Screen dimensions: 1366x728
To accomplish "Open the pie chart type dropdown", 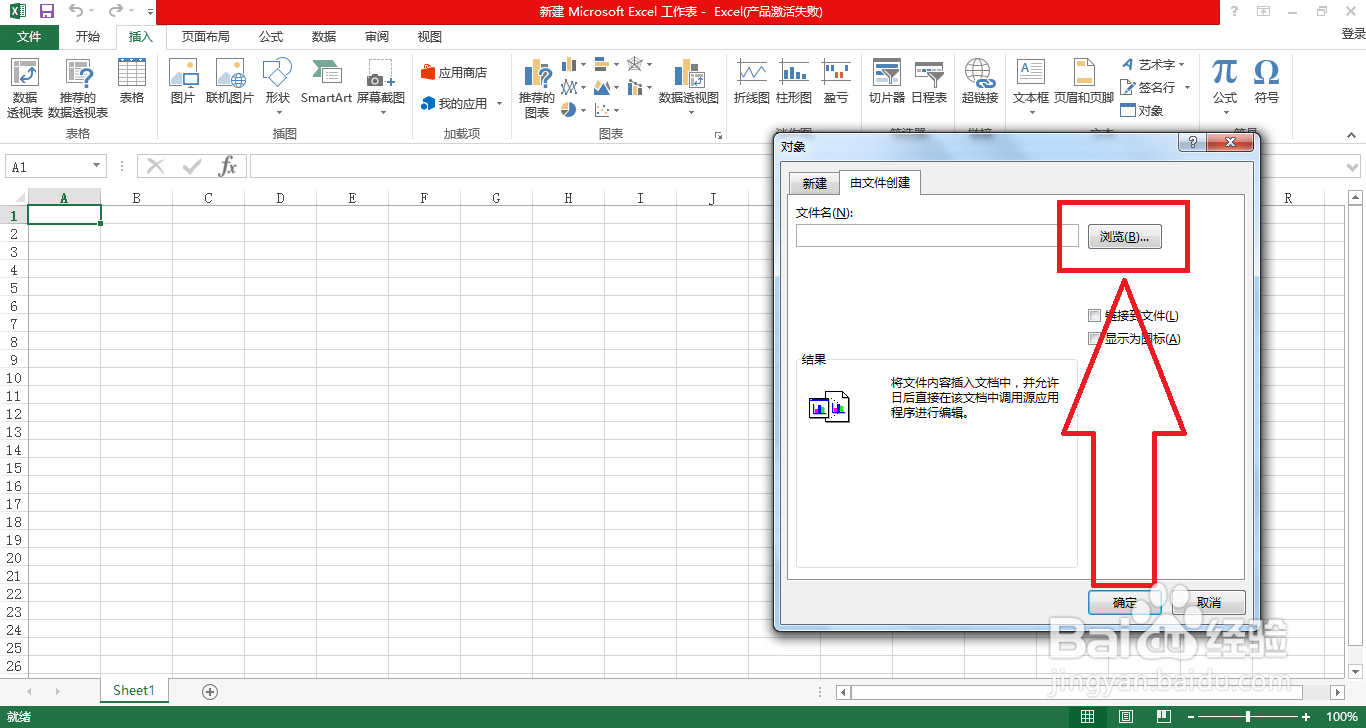I will pos(574,110).
